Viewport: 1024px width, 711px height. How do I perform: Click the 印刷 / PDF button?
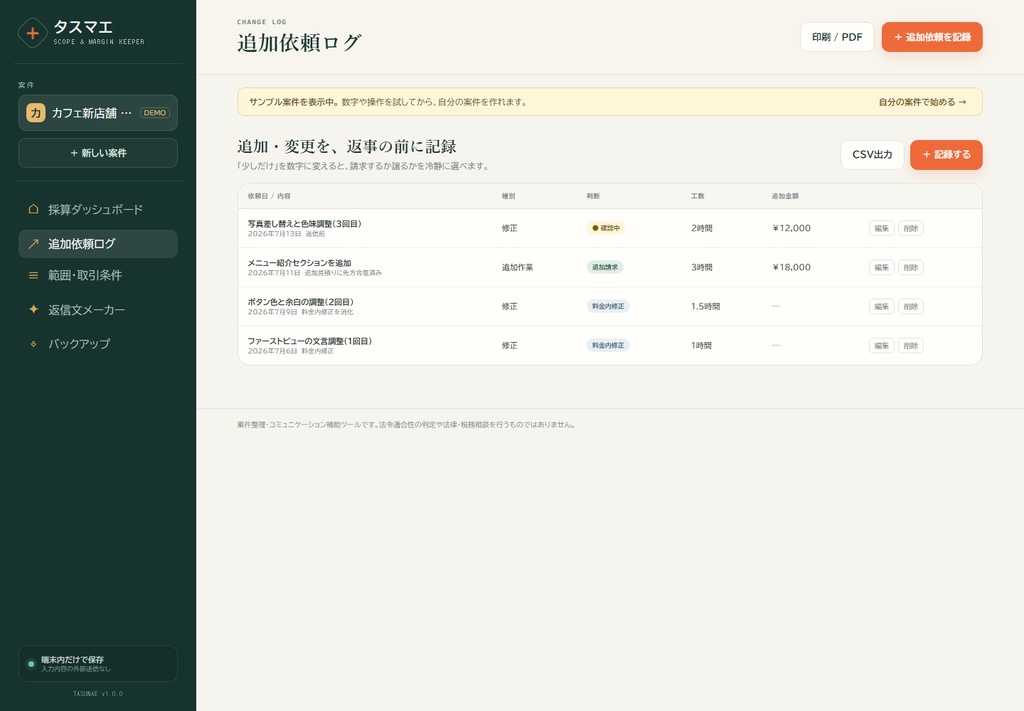click(x=837, y=37)
